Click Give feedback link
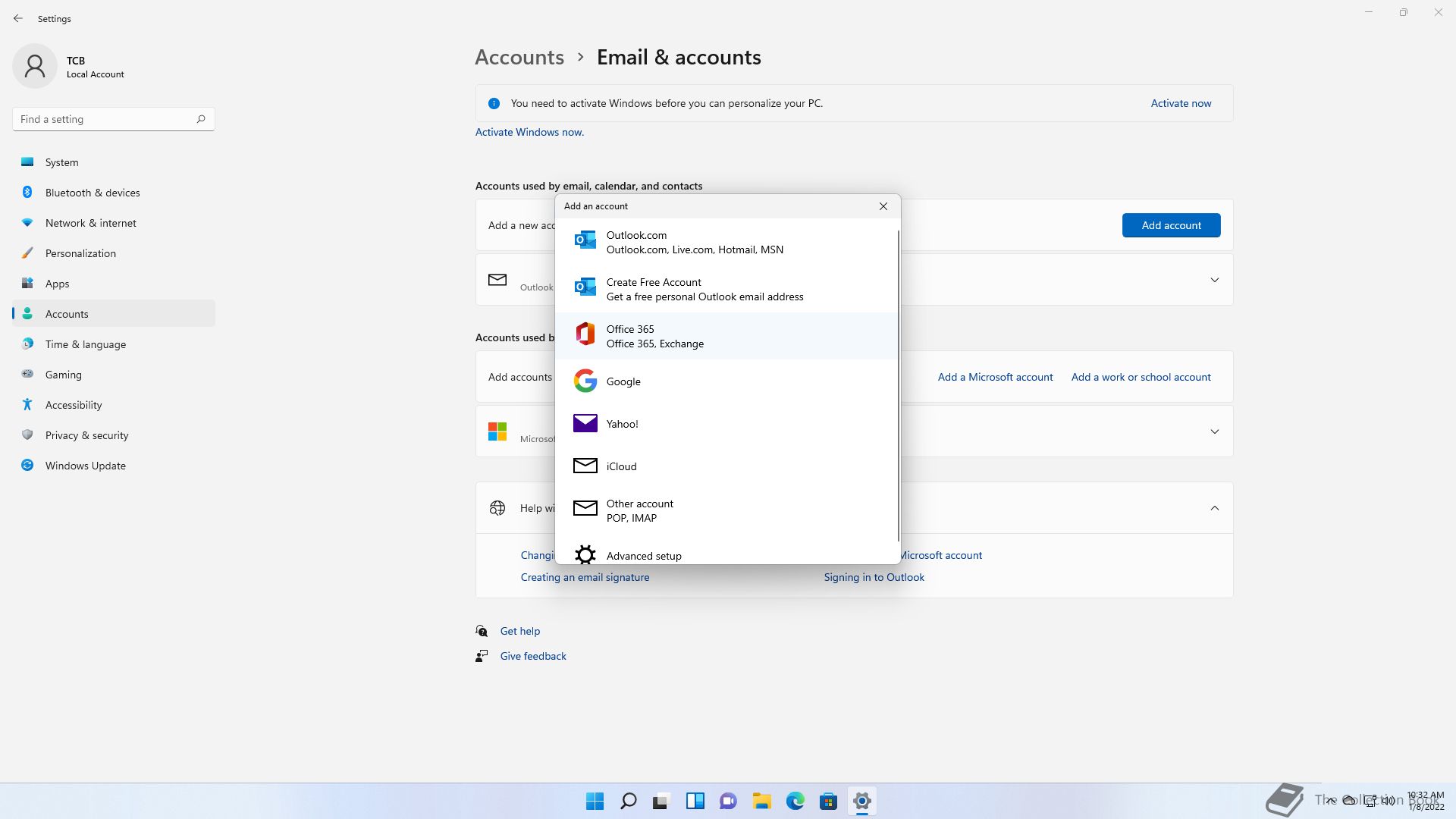 [533, 656]
